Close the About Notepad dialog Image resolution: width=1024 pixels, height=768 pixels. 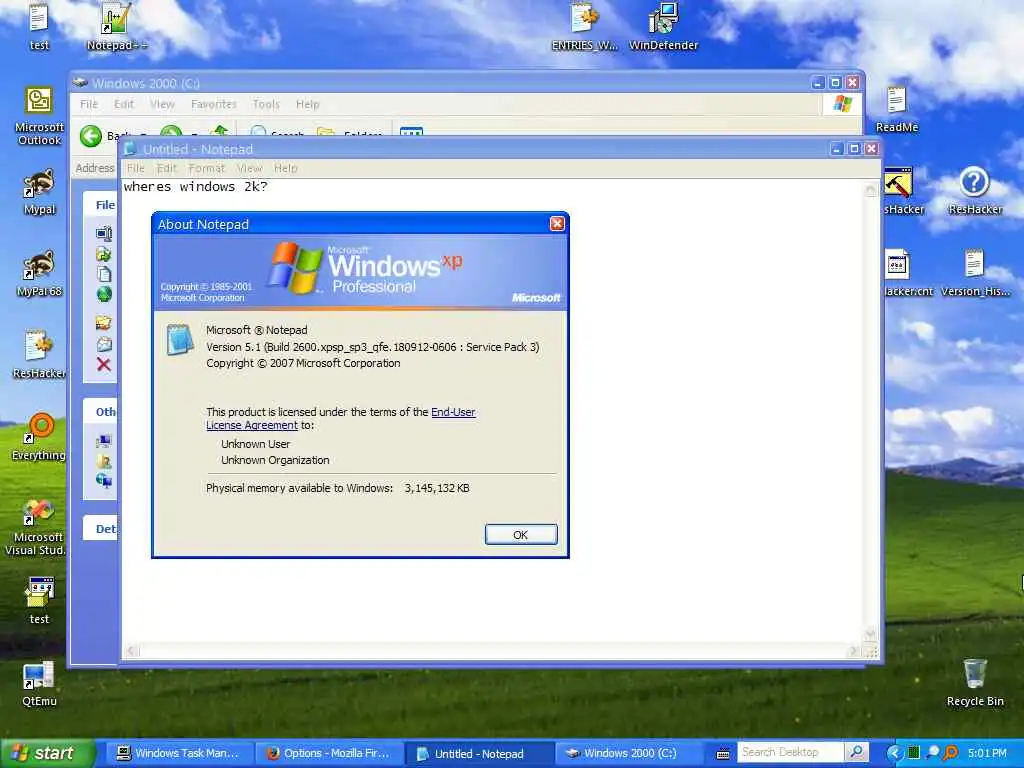tap(557, 224)
